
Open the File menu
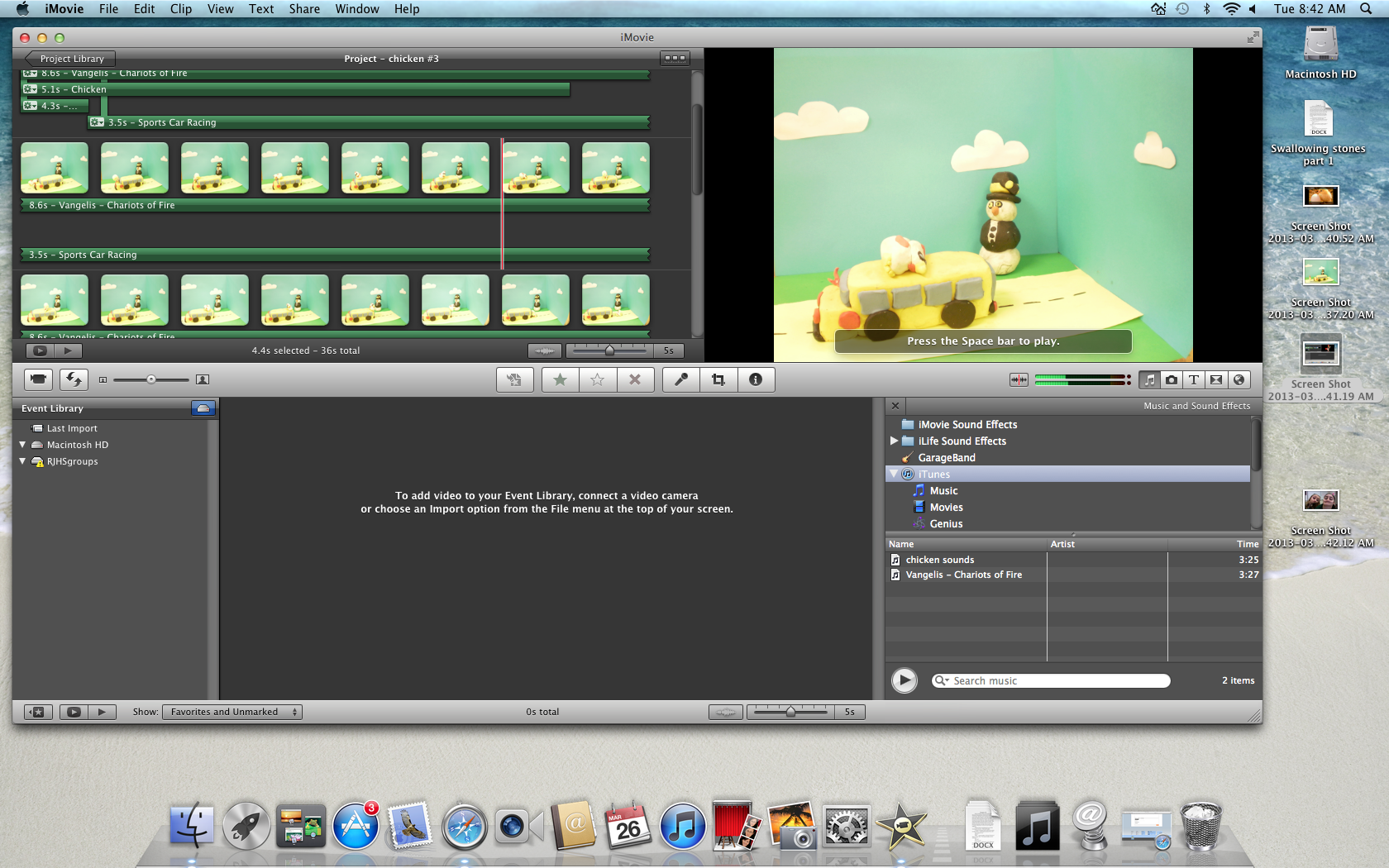click(x=108, y=9)
